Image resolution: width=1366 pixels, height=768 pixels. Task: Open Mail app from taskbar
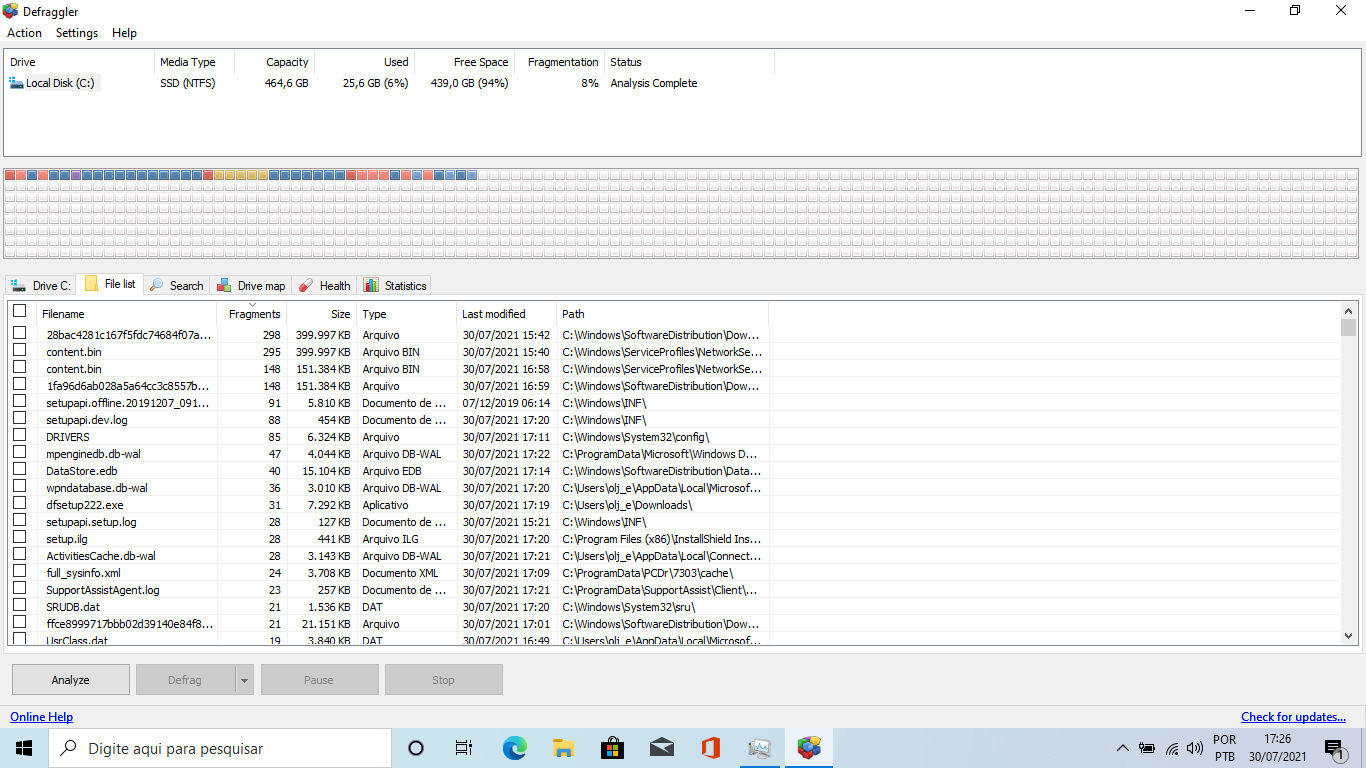[661, 748]
